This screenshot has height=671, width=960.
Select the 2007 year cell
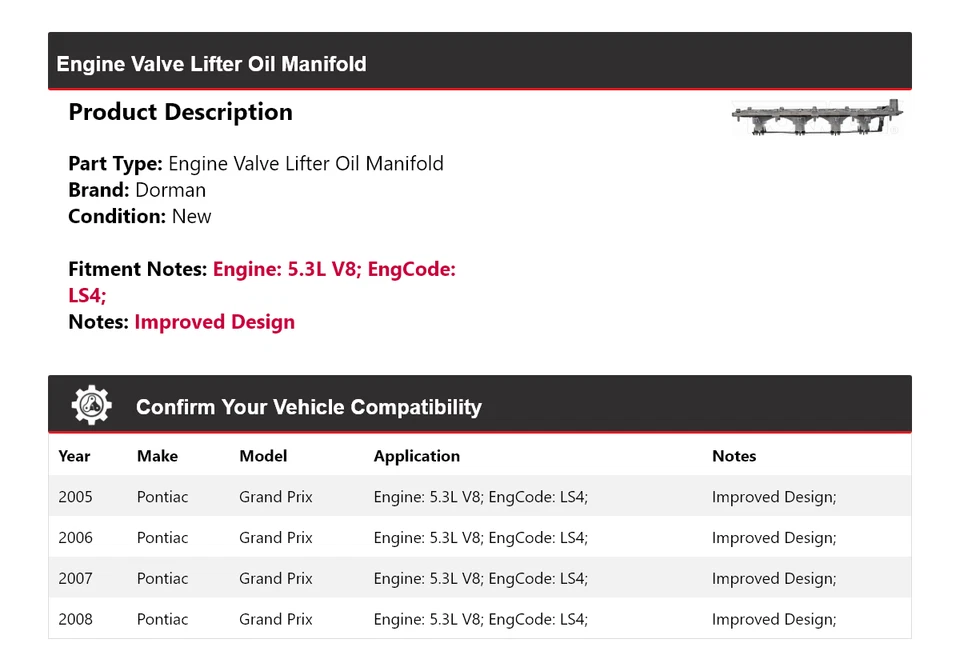[75, 579]
